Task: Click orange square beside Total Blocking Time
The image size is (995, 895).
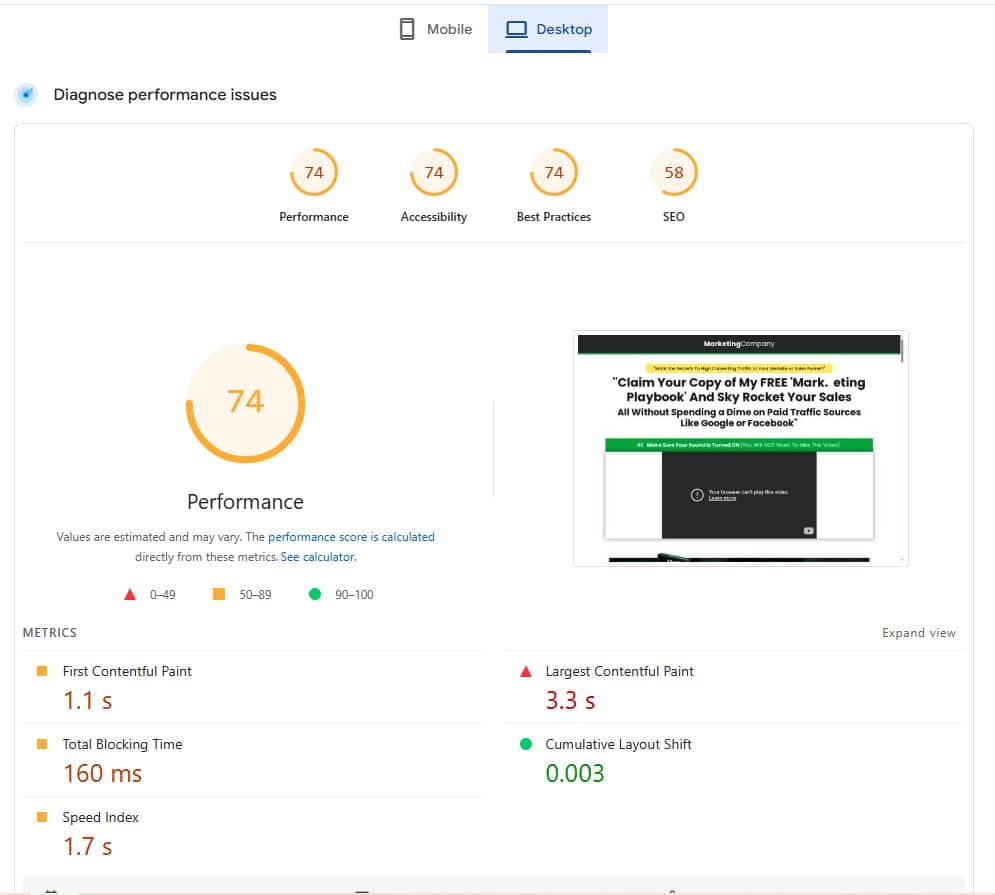Action: 40,744
